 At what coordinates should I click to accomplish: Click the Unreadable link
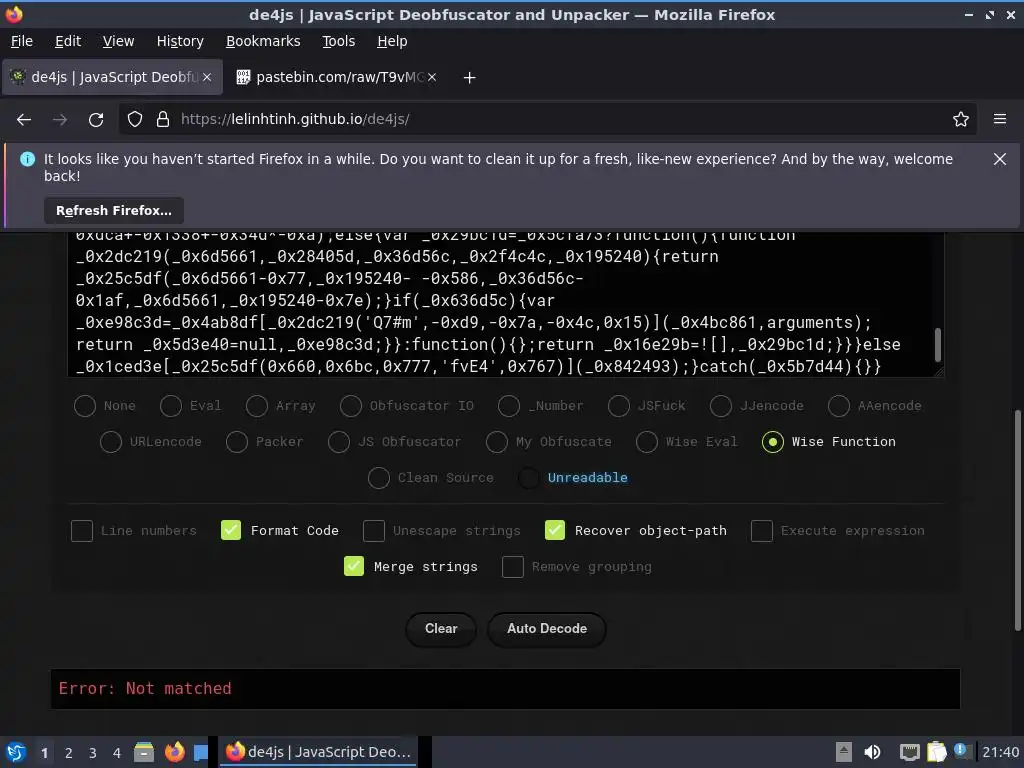click(x=588, y=477)
